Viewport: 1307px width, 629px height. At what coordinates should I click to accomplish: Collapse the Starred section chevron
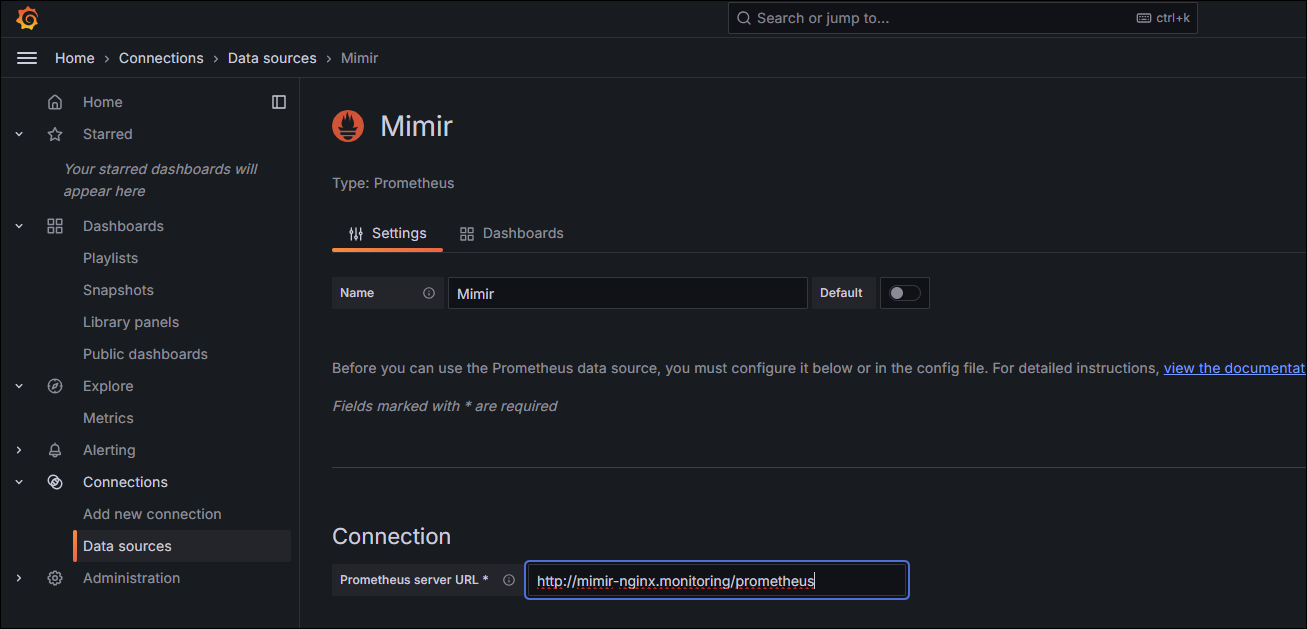pyautogui.click(x=19, y=134)
